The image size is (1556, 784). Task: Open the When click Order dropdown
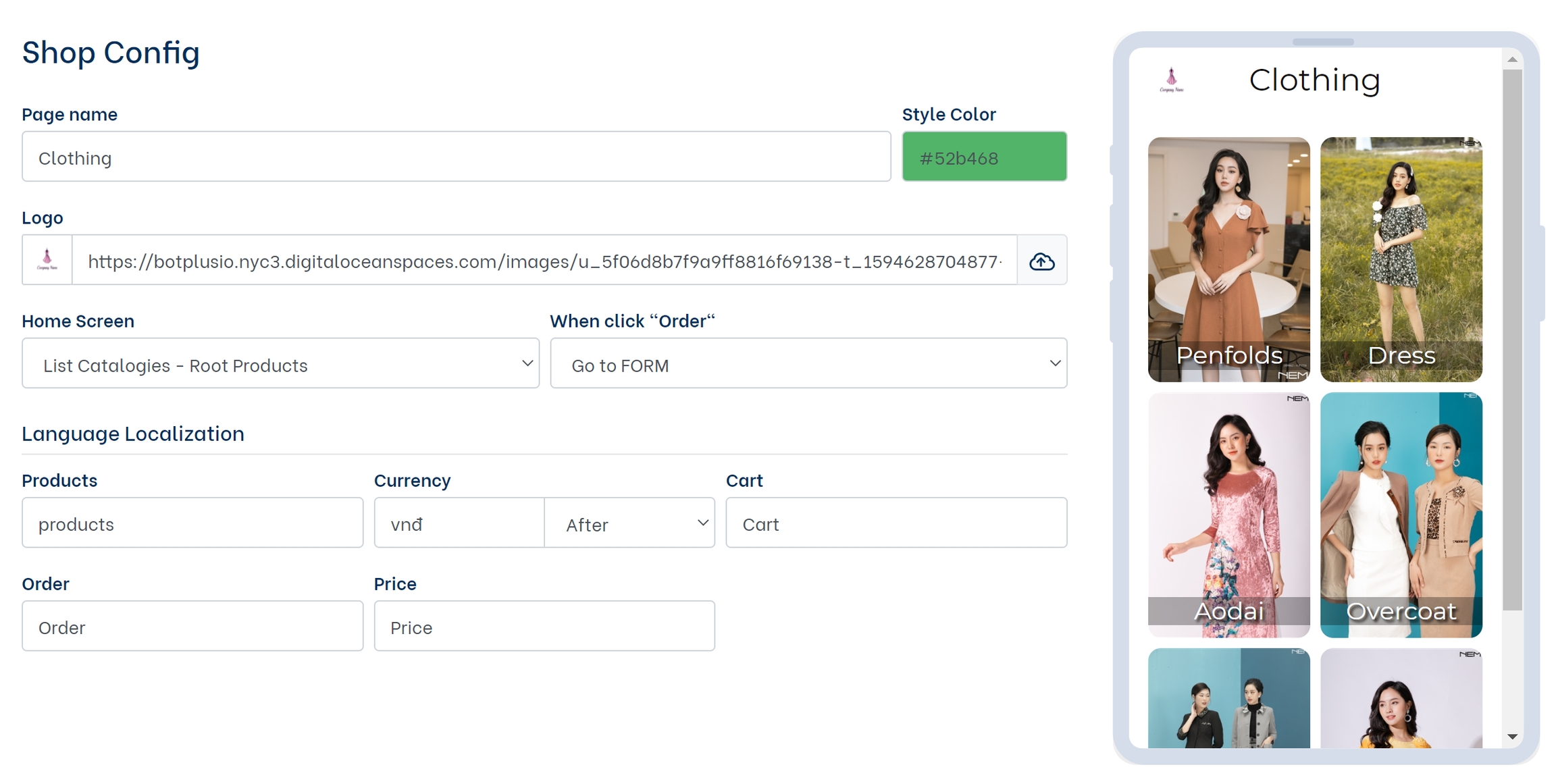pyautogui.click(x=808, y=364)
